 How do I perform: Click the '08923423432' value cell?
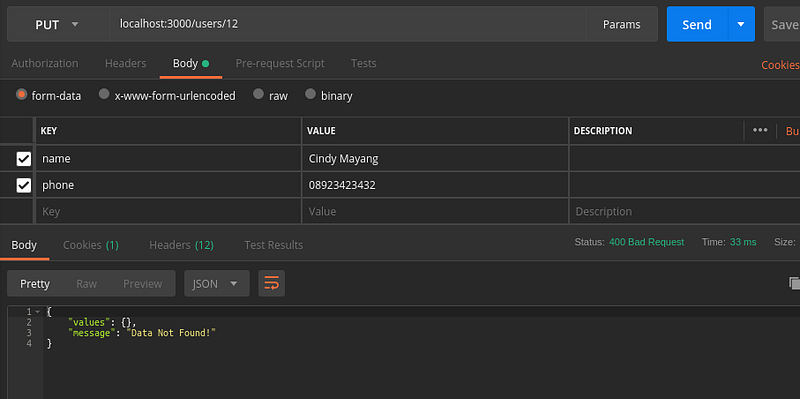[435, 185]
